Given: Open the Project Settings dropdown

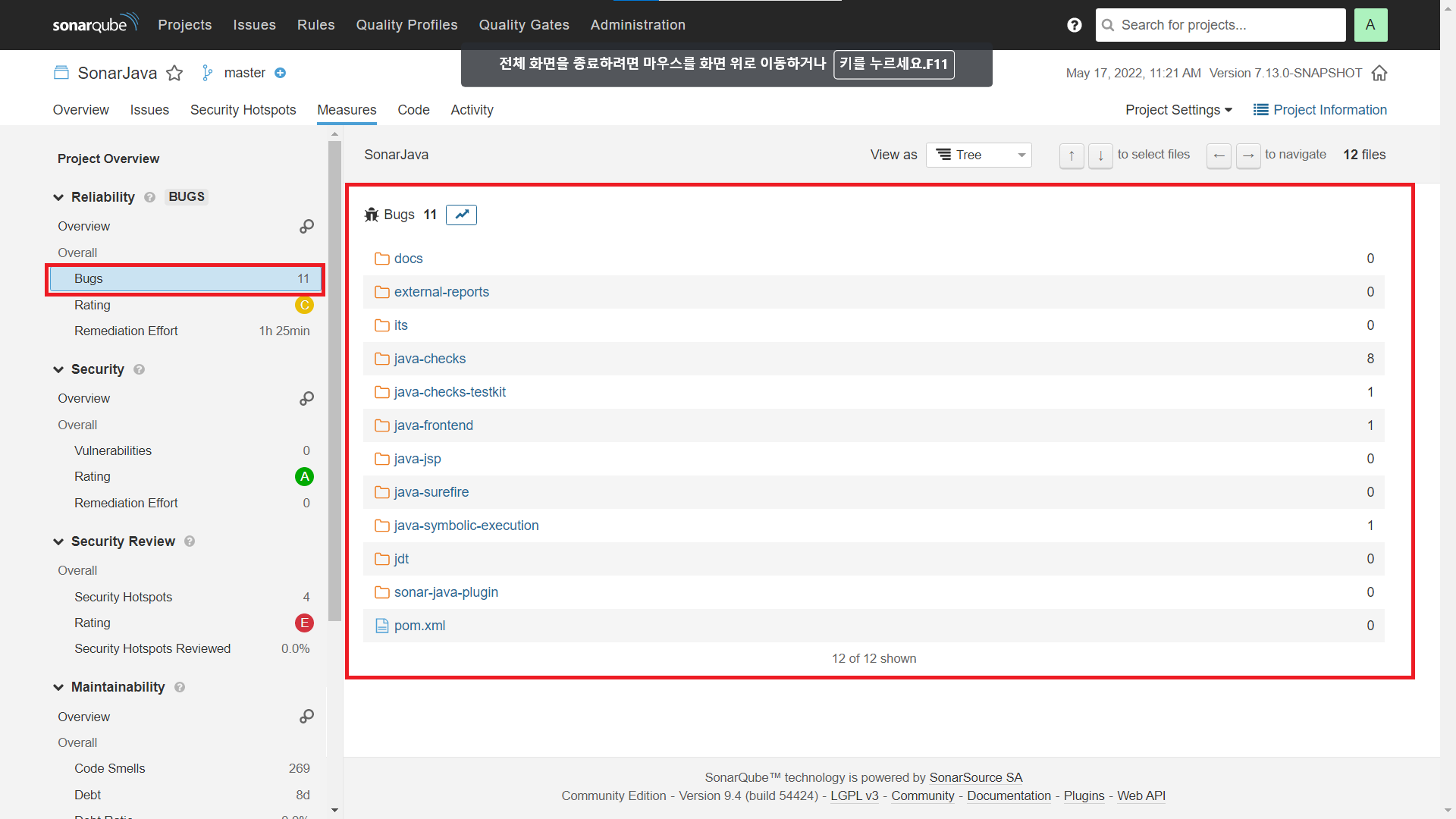Looking at the screenshot, I should coord(1178,110).
